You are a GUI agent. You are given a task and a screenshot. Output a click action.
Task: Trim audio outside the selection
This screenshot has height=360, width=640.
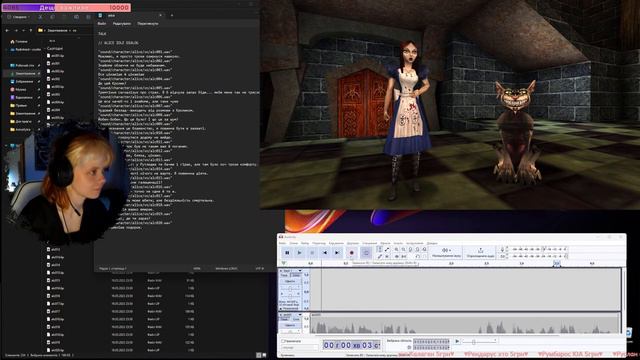click(396, 257)
